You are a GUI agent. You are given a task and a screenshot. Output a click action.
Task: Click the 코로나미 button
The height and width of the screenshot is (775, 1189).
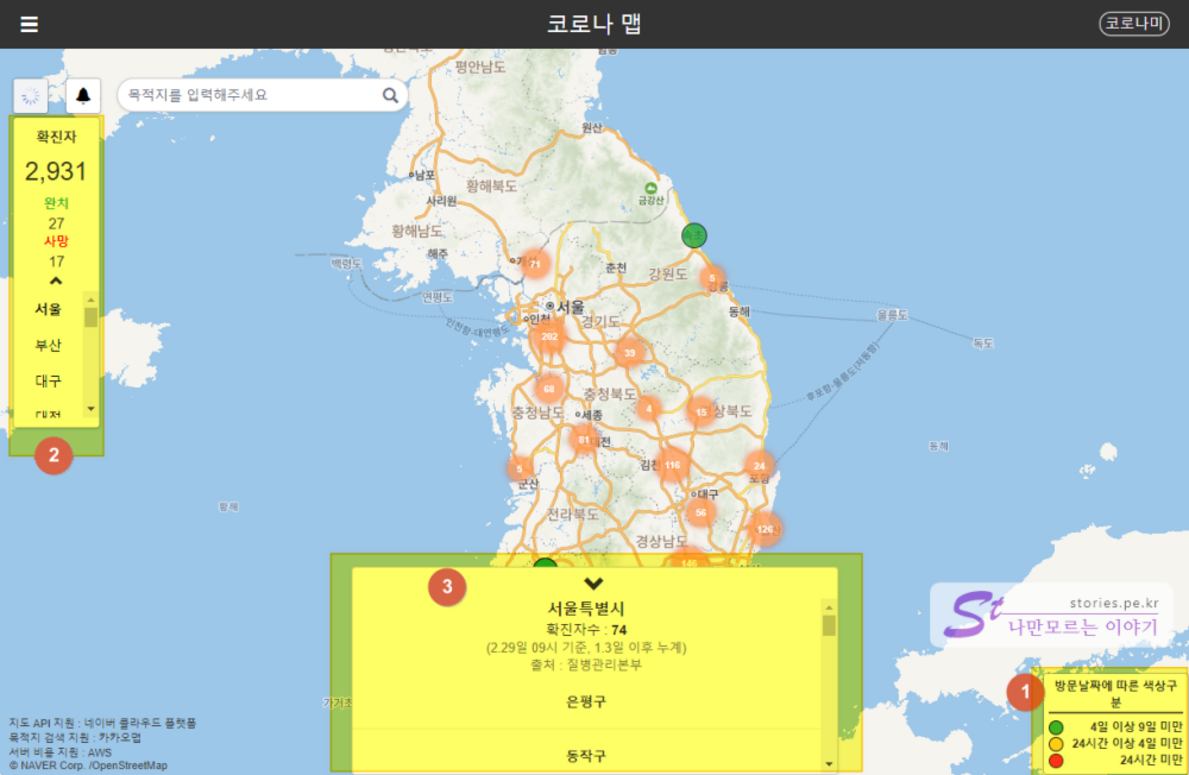coord(1134,24)
